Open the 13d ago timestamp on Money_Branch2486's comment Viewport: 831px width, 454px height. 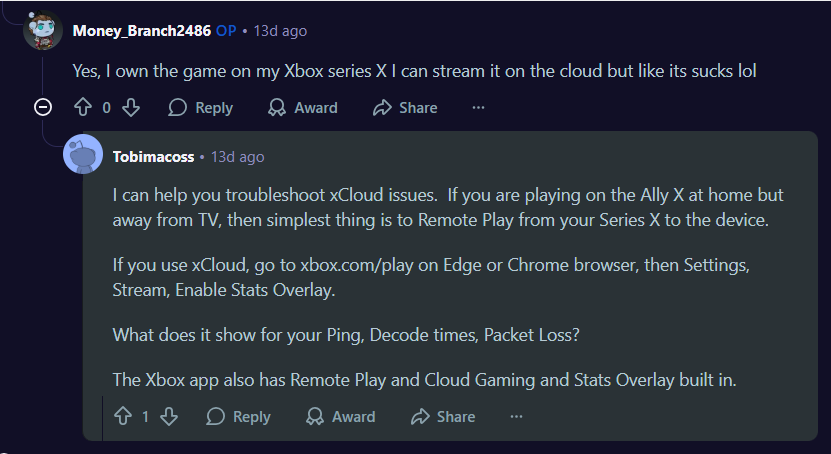coord(280,30)
